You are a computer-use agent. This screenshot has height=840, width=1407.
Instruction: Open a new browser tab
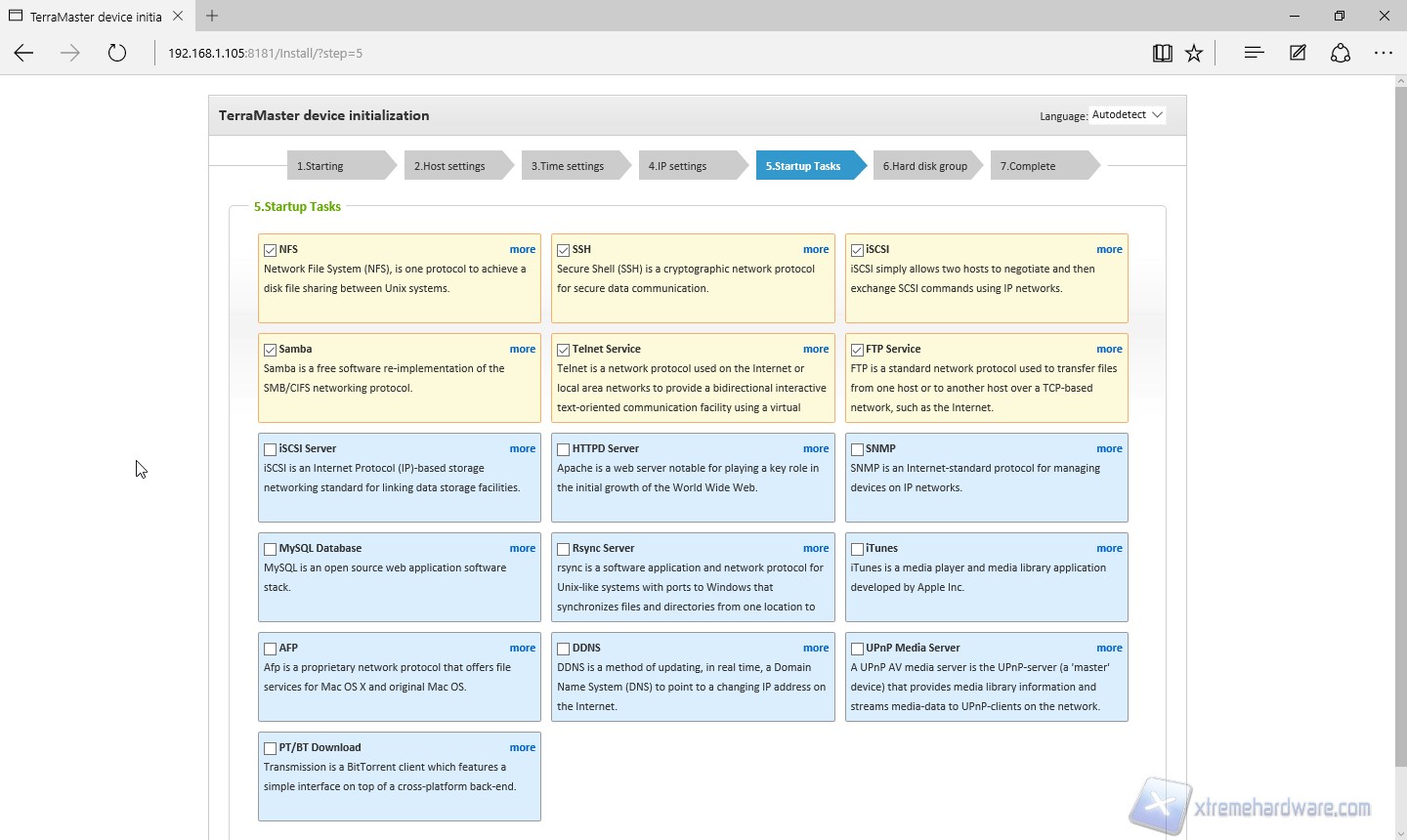coord(212,16)
